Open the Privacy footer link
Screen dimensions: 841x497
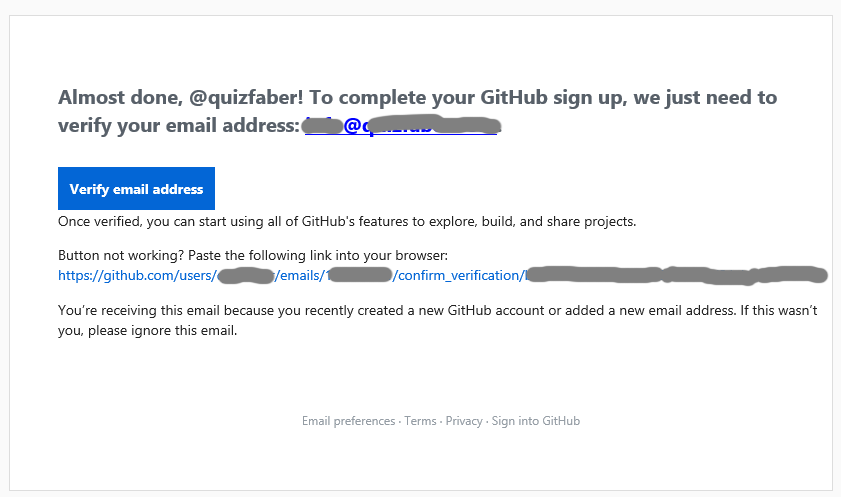tap(464, 421)
